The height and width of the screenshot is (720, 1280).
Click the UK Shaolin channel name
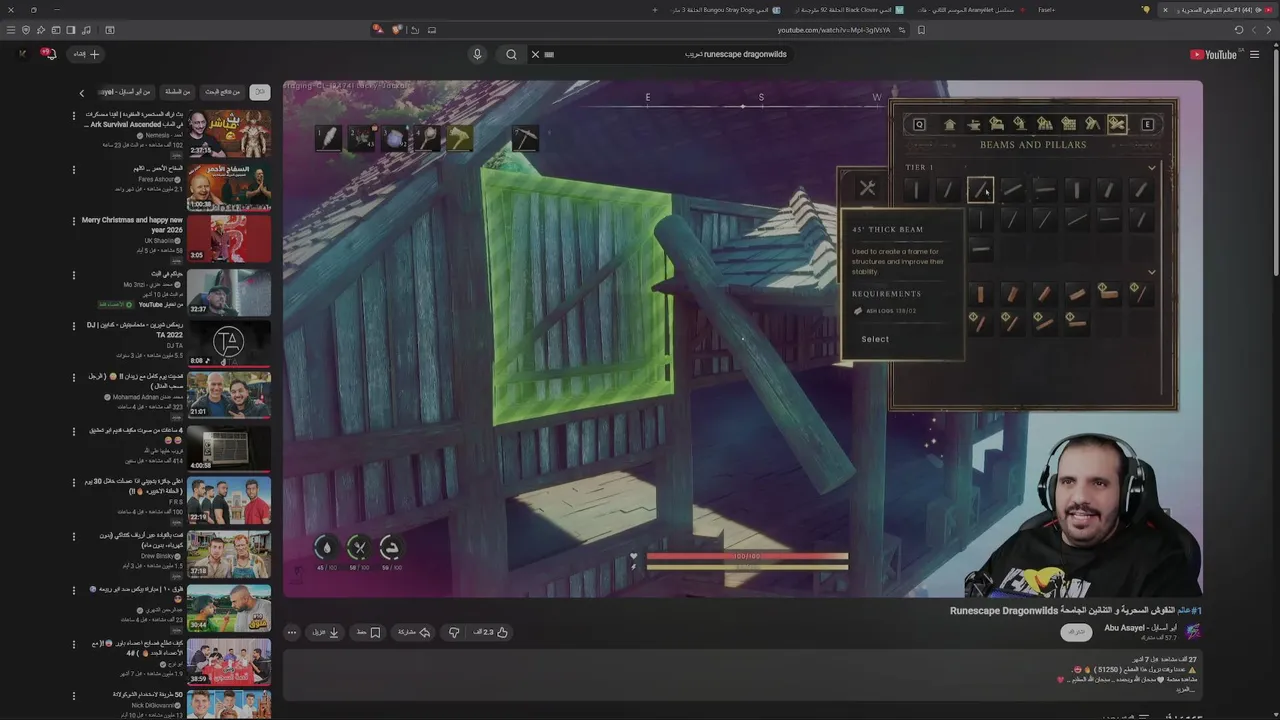(162, 241)
